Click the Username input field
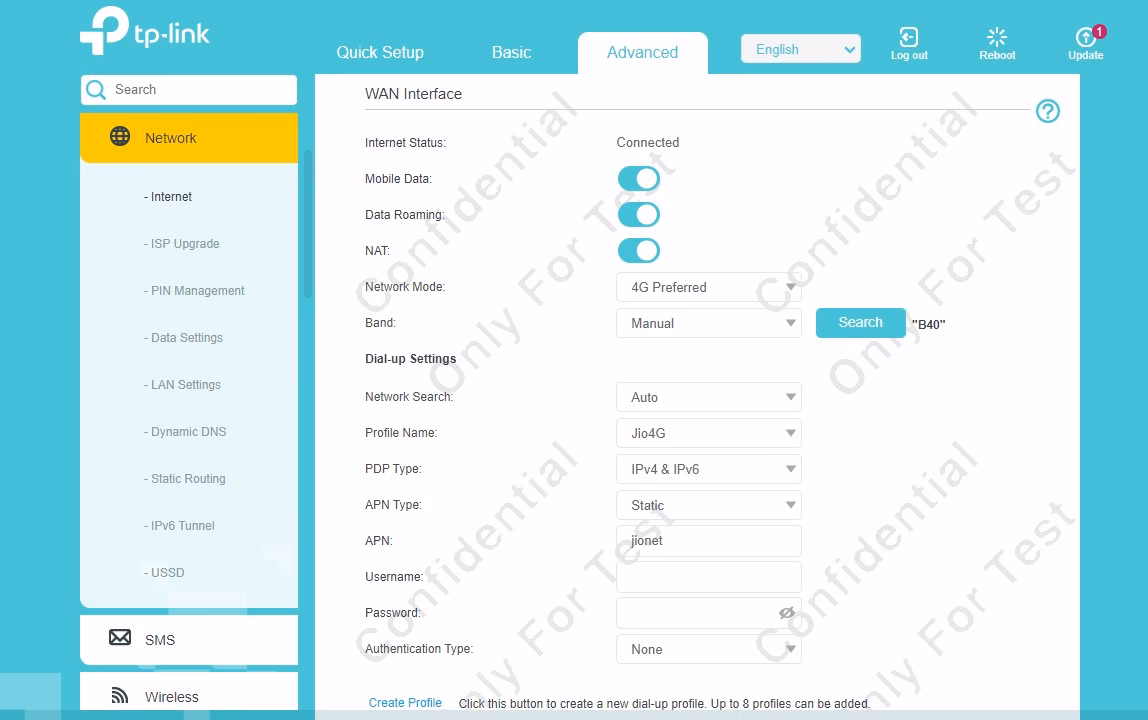The width and height of the screenshot is (1148, 720). tap(709, 576)
